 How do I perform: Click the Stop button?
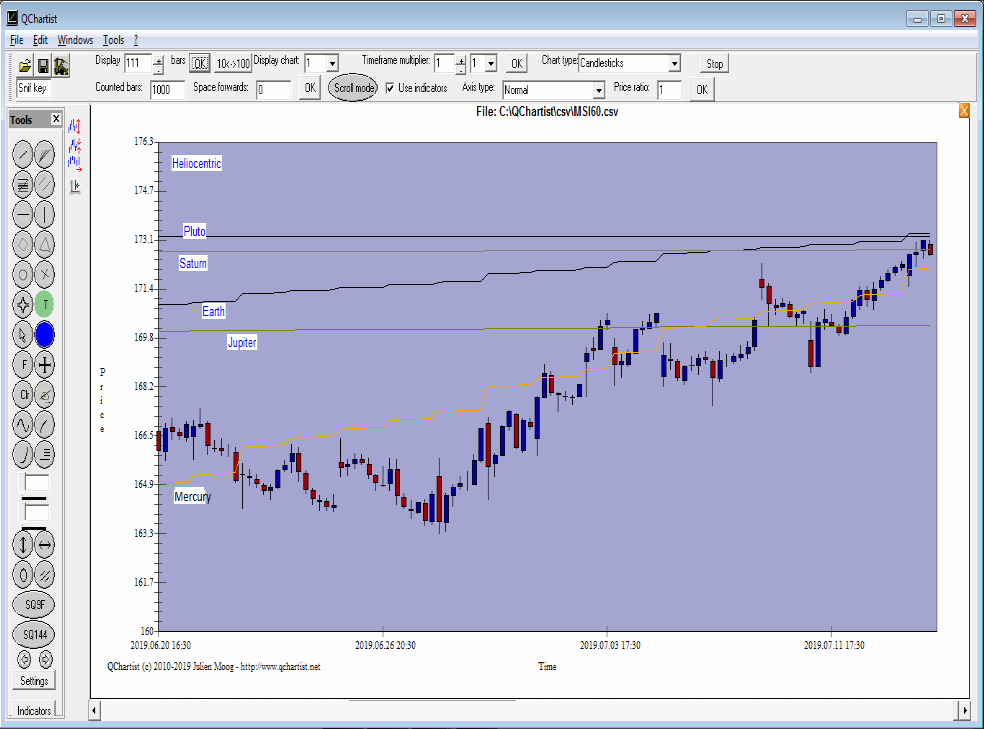pyautogui.click(x=714, y=64)
